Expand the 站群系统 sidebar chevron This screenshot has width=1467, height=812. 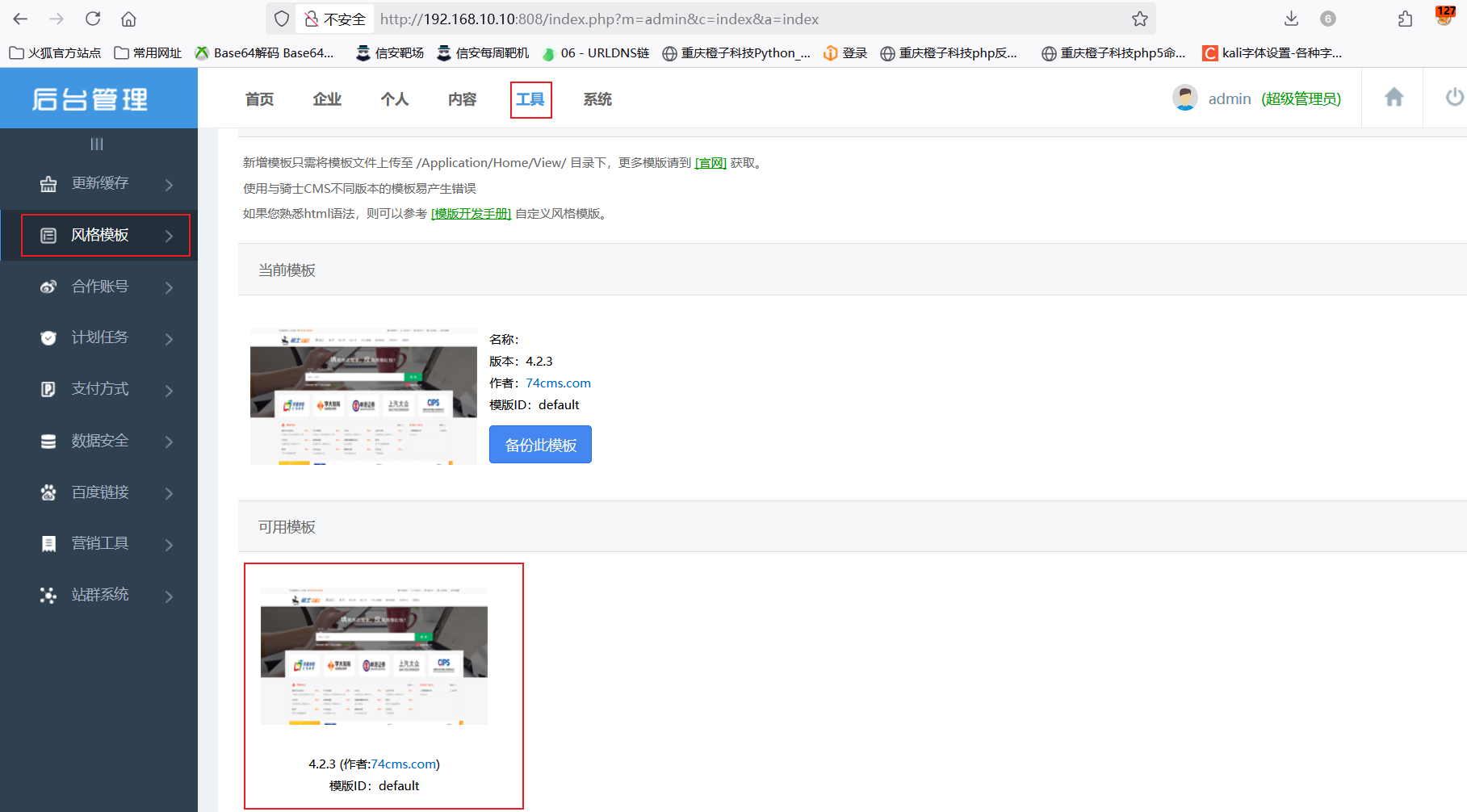click(x=169, y=596)
